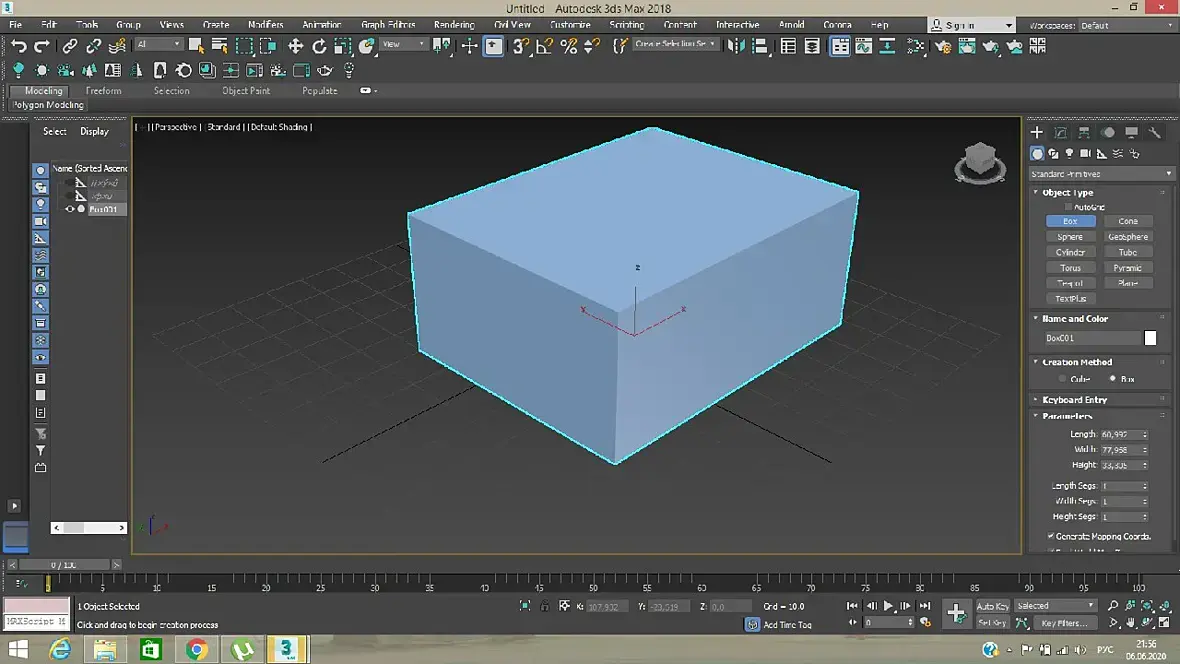
Task: Open the Graph Editors menu
Action: 388,25
